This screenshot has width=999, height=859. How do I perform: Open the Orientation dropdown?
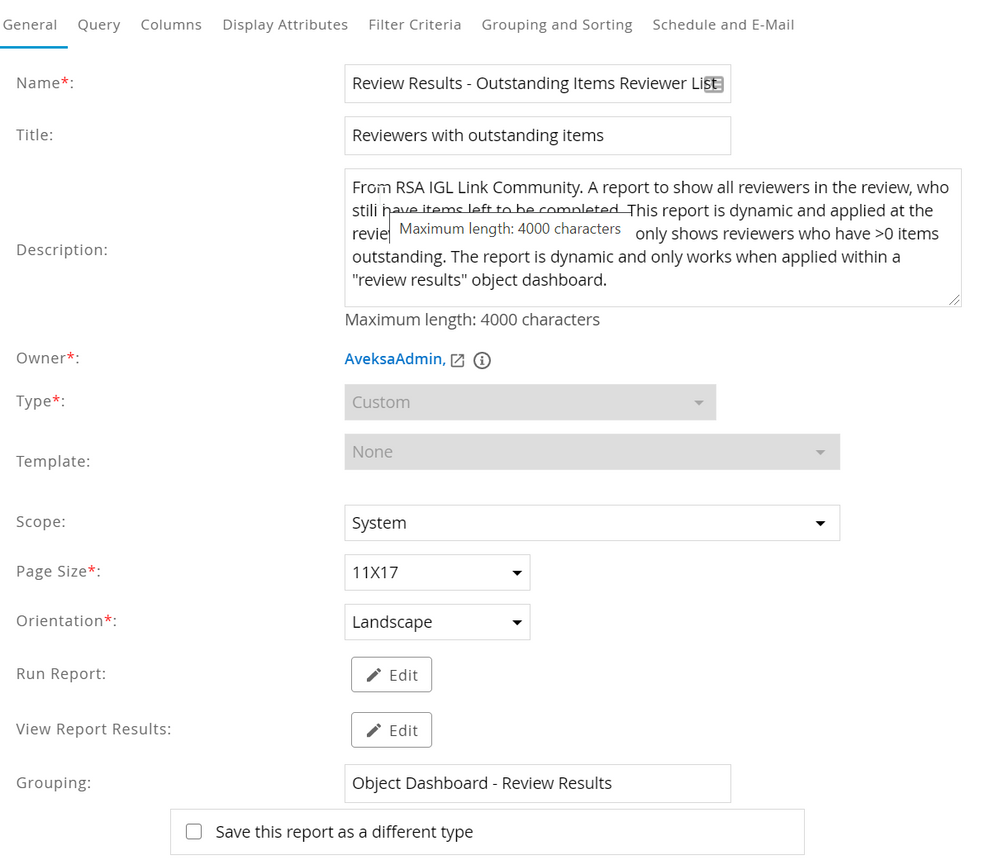click(x=437, y=622)
